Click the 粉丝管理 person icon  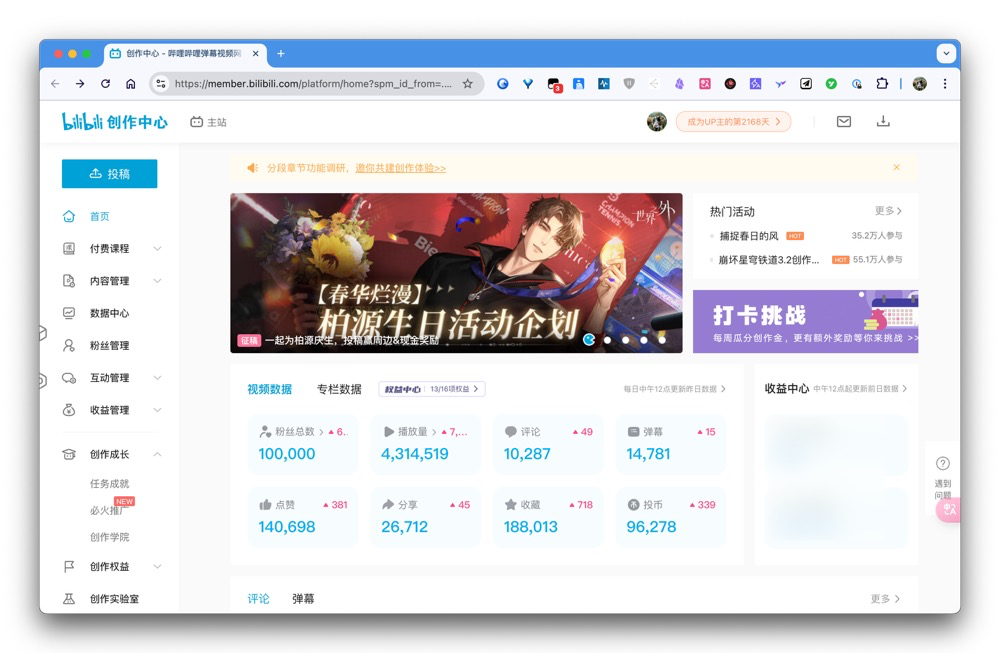[69, 345]
